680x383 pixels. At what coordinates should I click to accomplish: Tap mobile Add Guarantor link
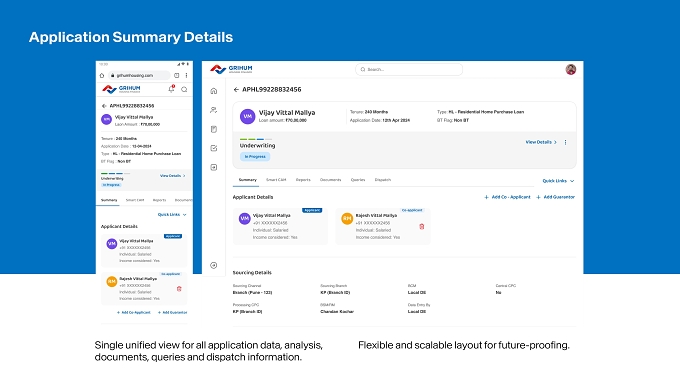173,313
